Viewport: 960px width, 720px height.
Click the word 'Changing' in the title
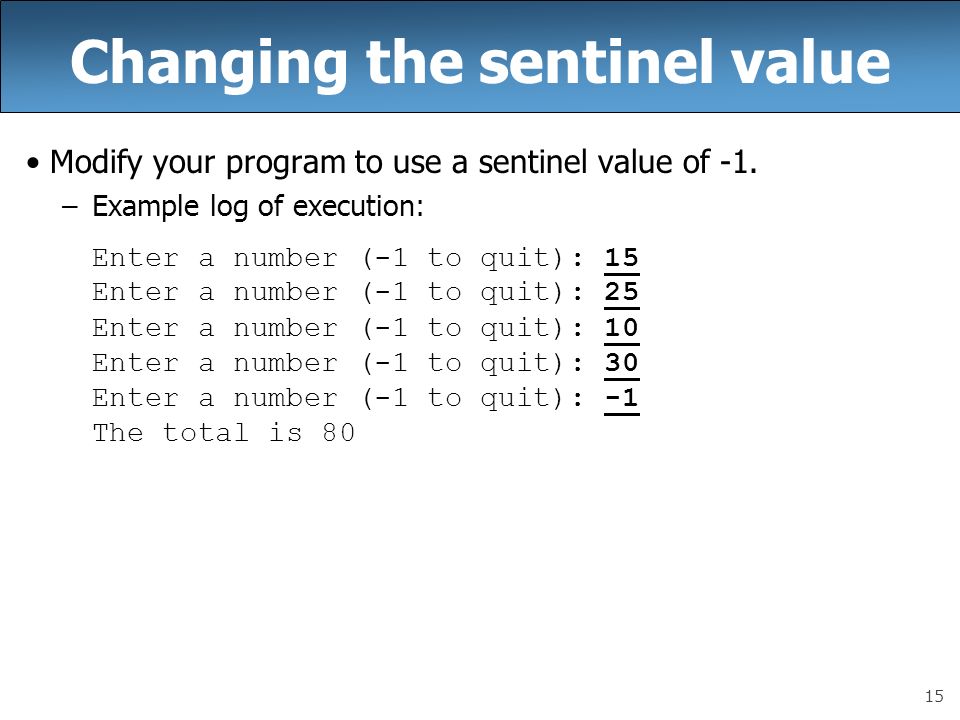[x=209, y=64]
